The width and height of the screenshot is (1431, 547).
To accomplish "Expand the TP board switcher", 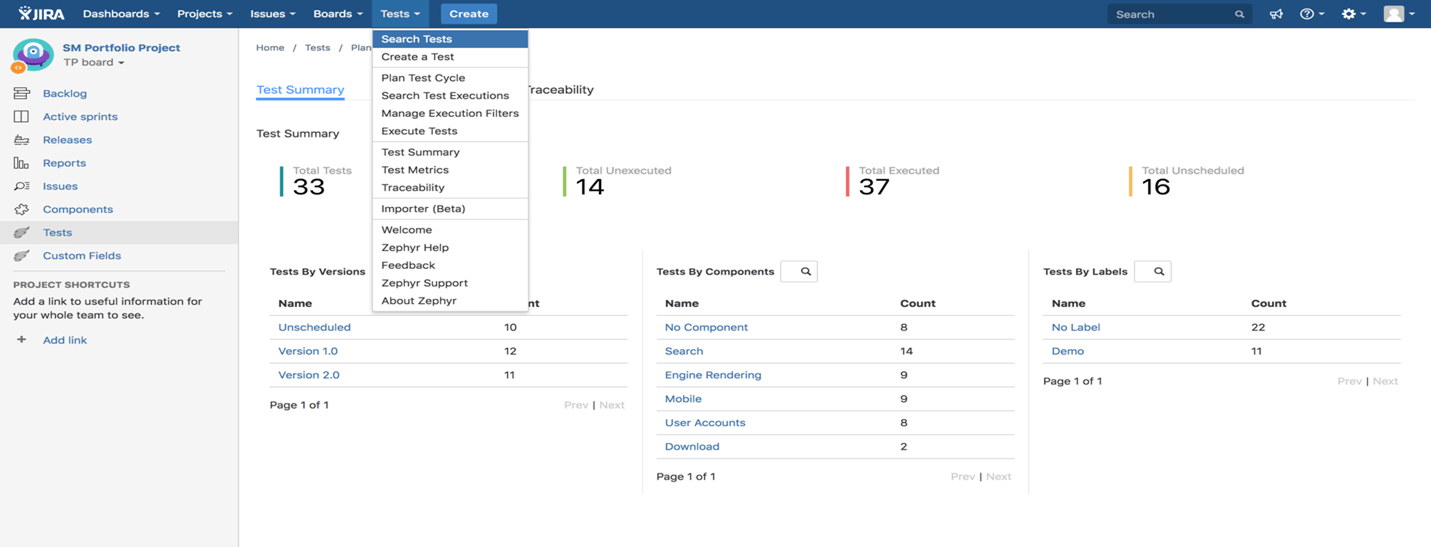I will click(94, 63).
